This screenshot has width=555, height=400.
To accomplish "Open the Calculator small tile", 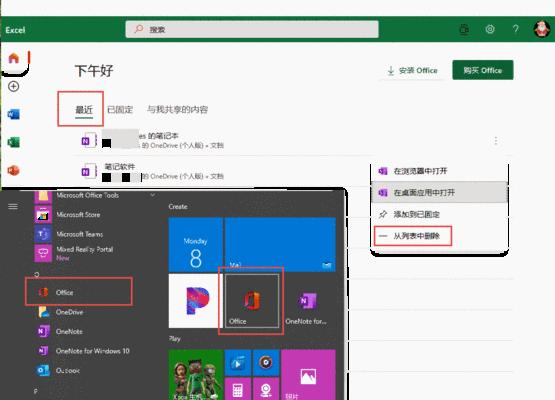I will tap(238, 389).
